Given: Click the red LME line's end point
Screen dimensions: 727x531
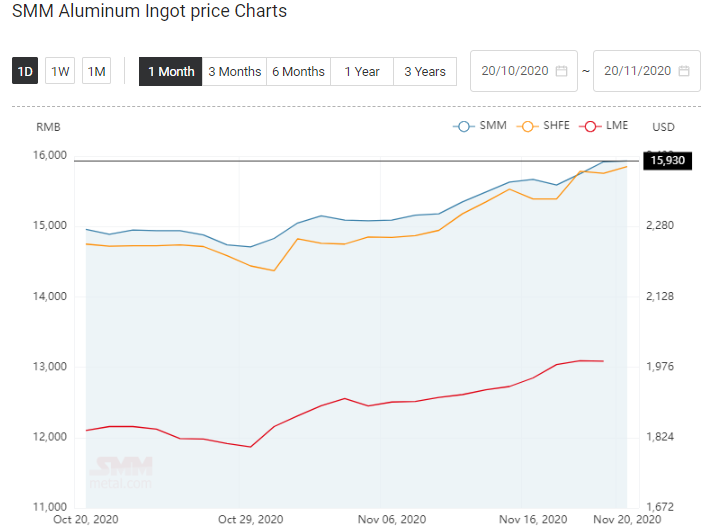Looking at the screenshot, I should pos(603,361).
